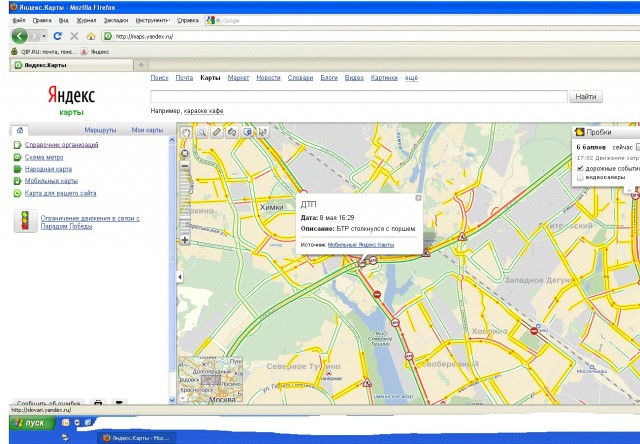Image resolution: width=640 pixels, height=444 pixels.
Task: Click the Firefox back arrow button
Action: pyautogui.click(x=20, y=36)
